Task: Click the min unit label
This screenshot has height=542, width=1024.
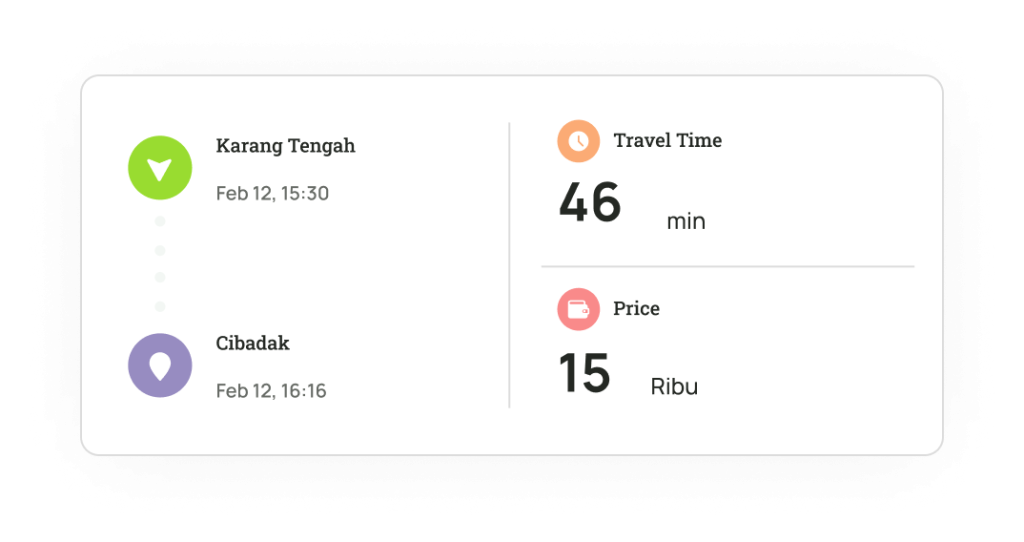Action: (x=686, y=221)
